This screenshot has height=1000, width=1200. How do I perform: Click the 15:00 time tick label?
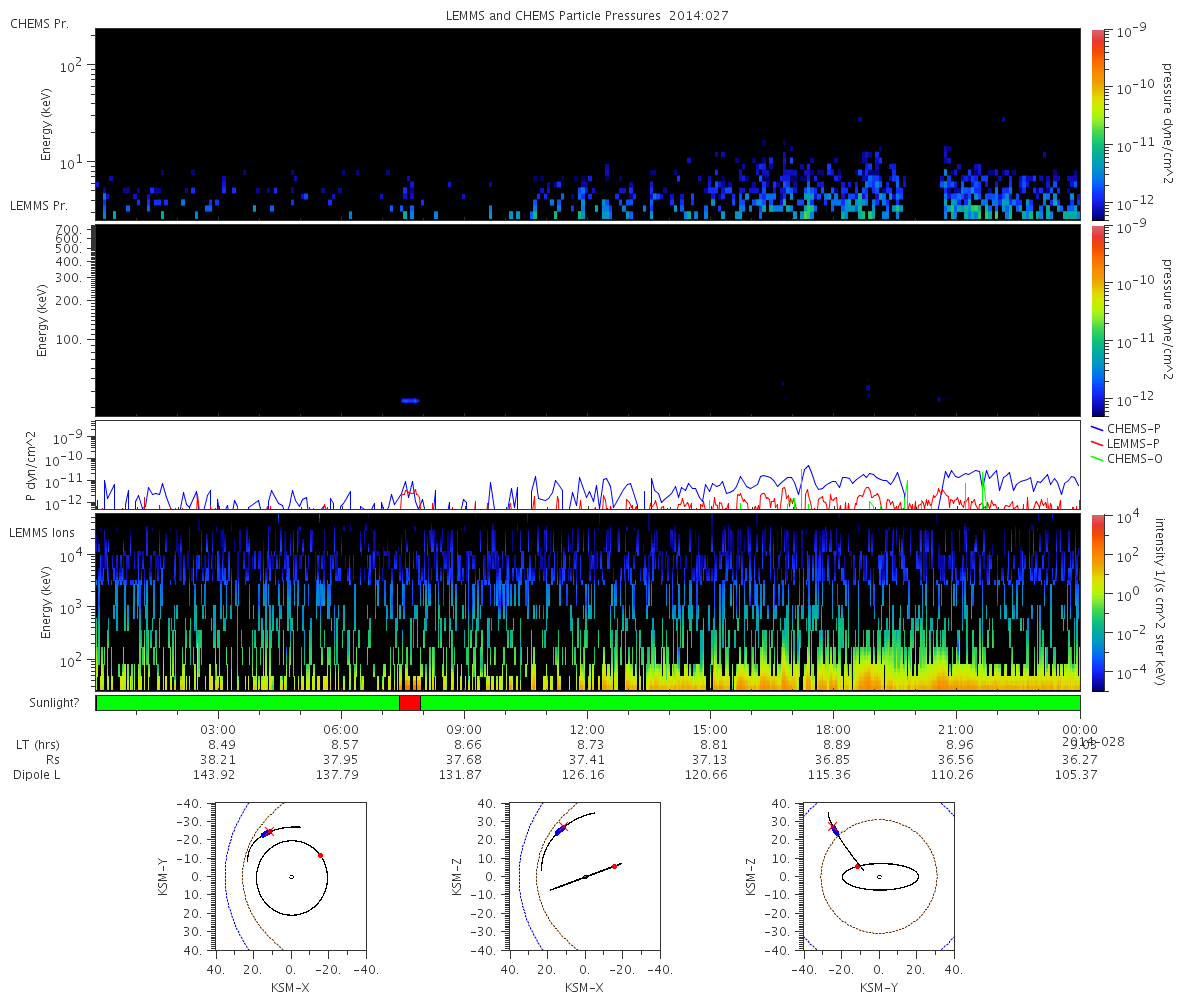point(710,729)
